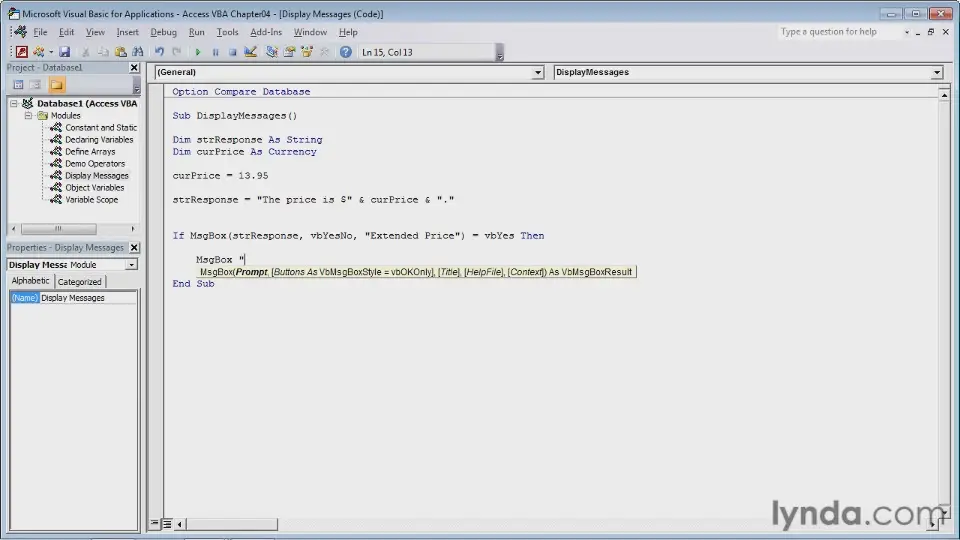Switch to the Categorized properties tab
The height and width of the screenshot is (540, 960).
point(80,282)
